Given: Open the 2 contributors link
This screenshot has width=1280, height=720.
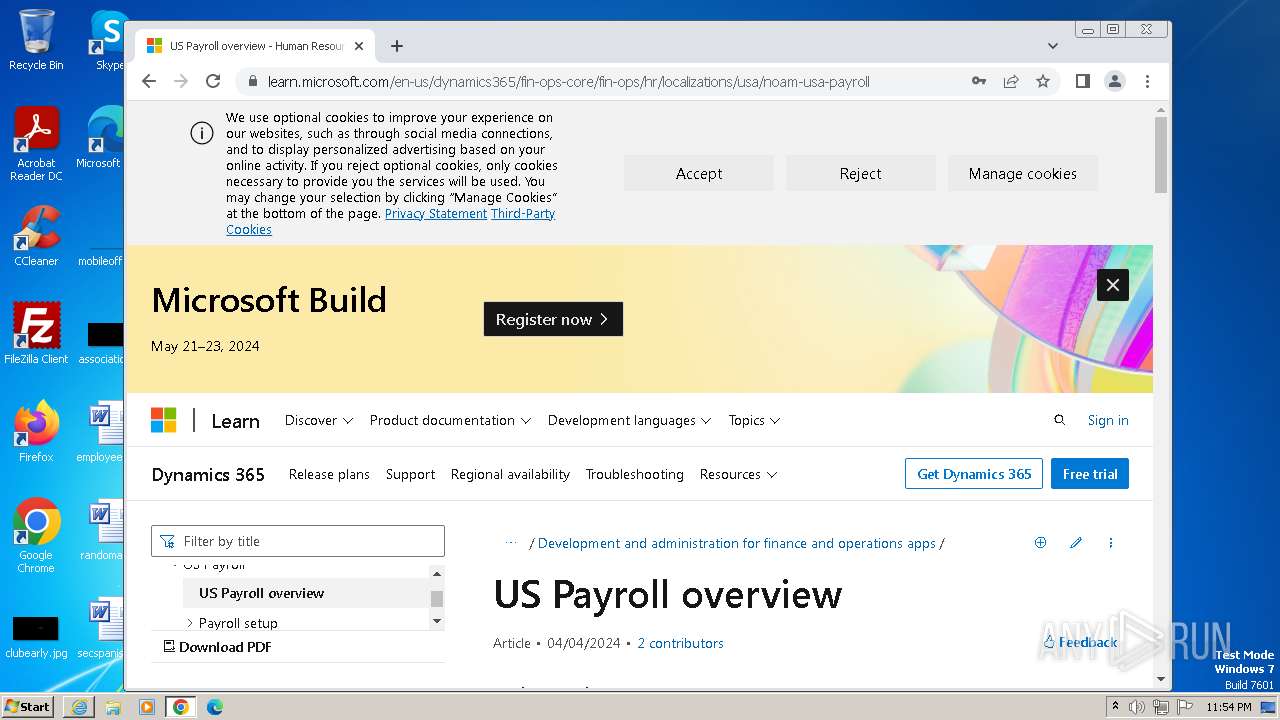Looking at the screenshot, I should (x=680, y=643).
